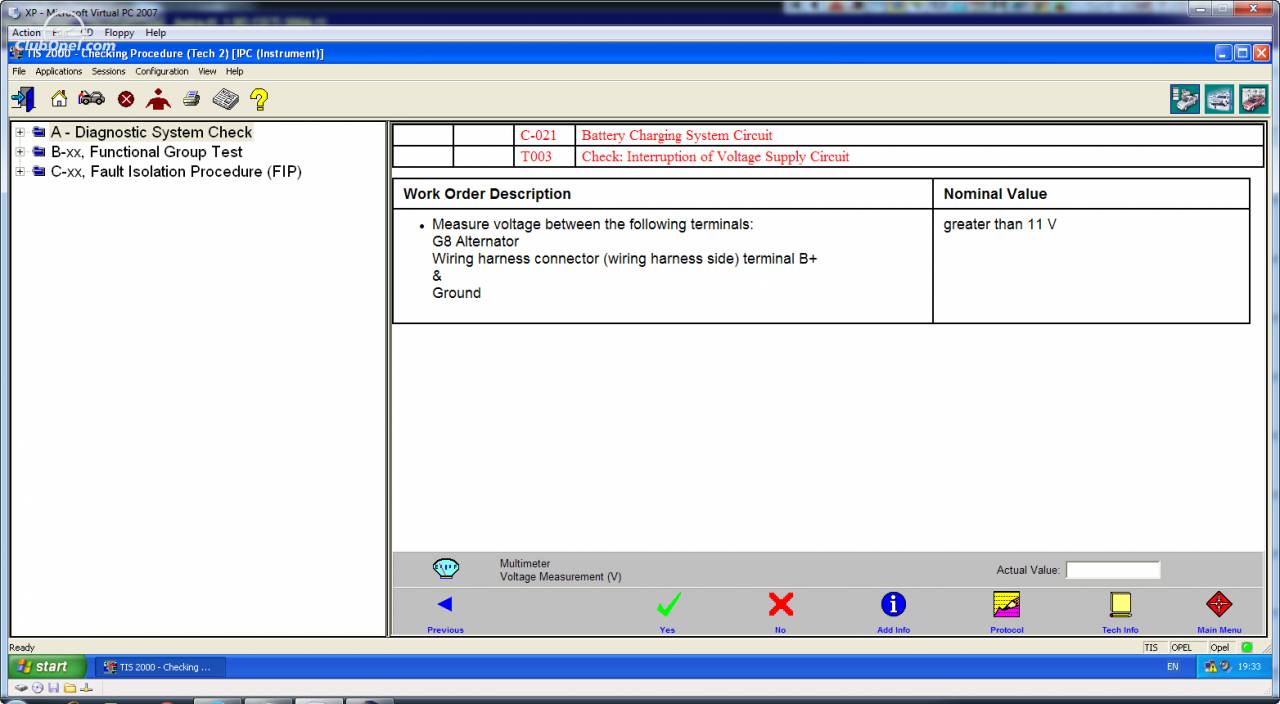Click the 'G8 Alternator' text line

click(476, 242)
